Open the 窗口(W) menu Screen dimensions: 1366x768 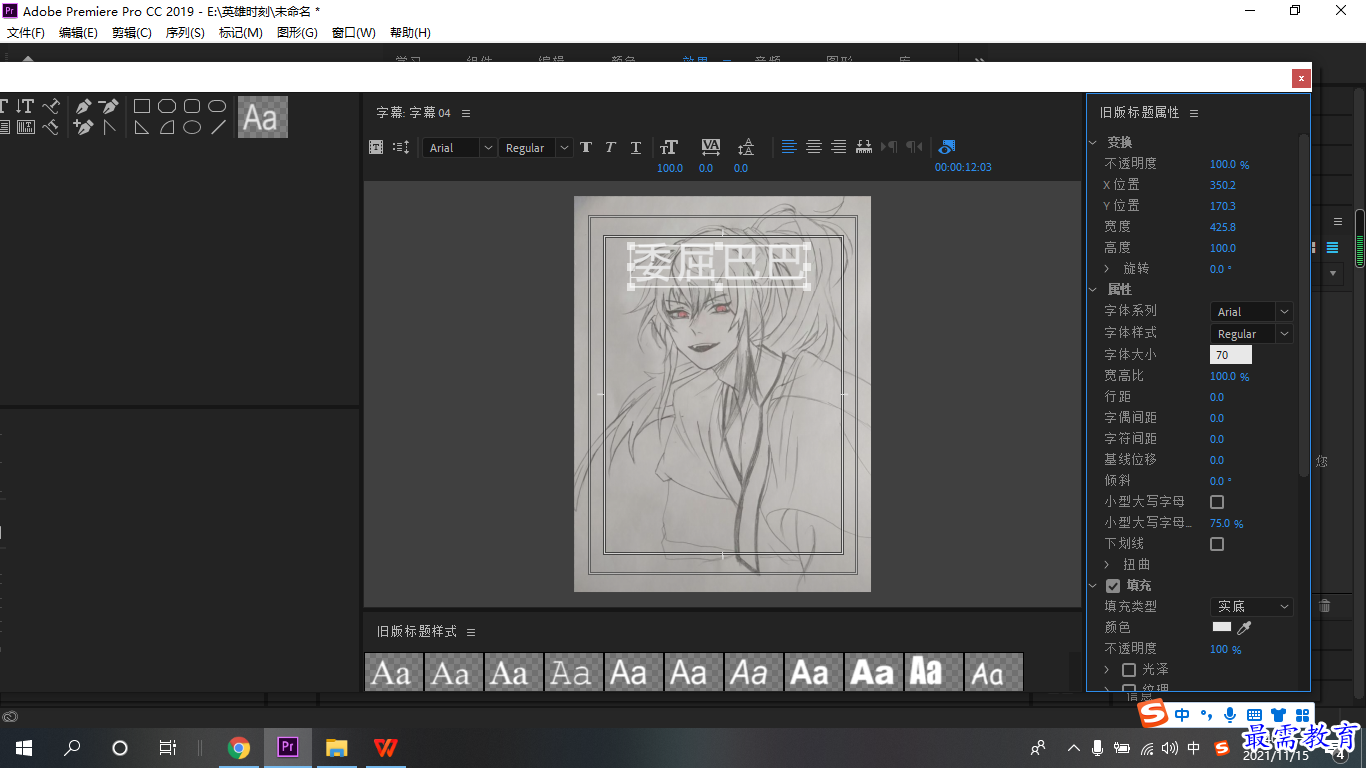click(354, 33)
